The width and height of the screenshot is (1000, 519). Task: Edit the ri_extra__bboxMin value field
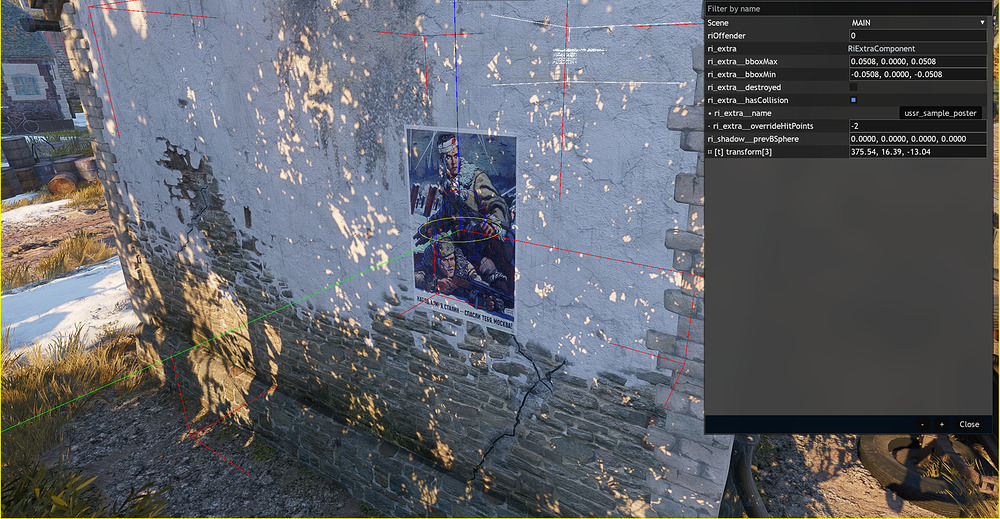point(916,74)
